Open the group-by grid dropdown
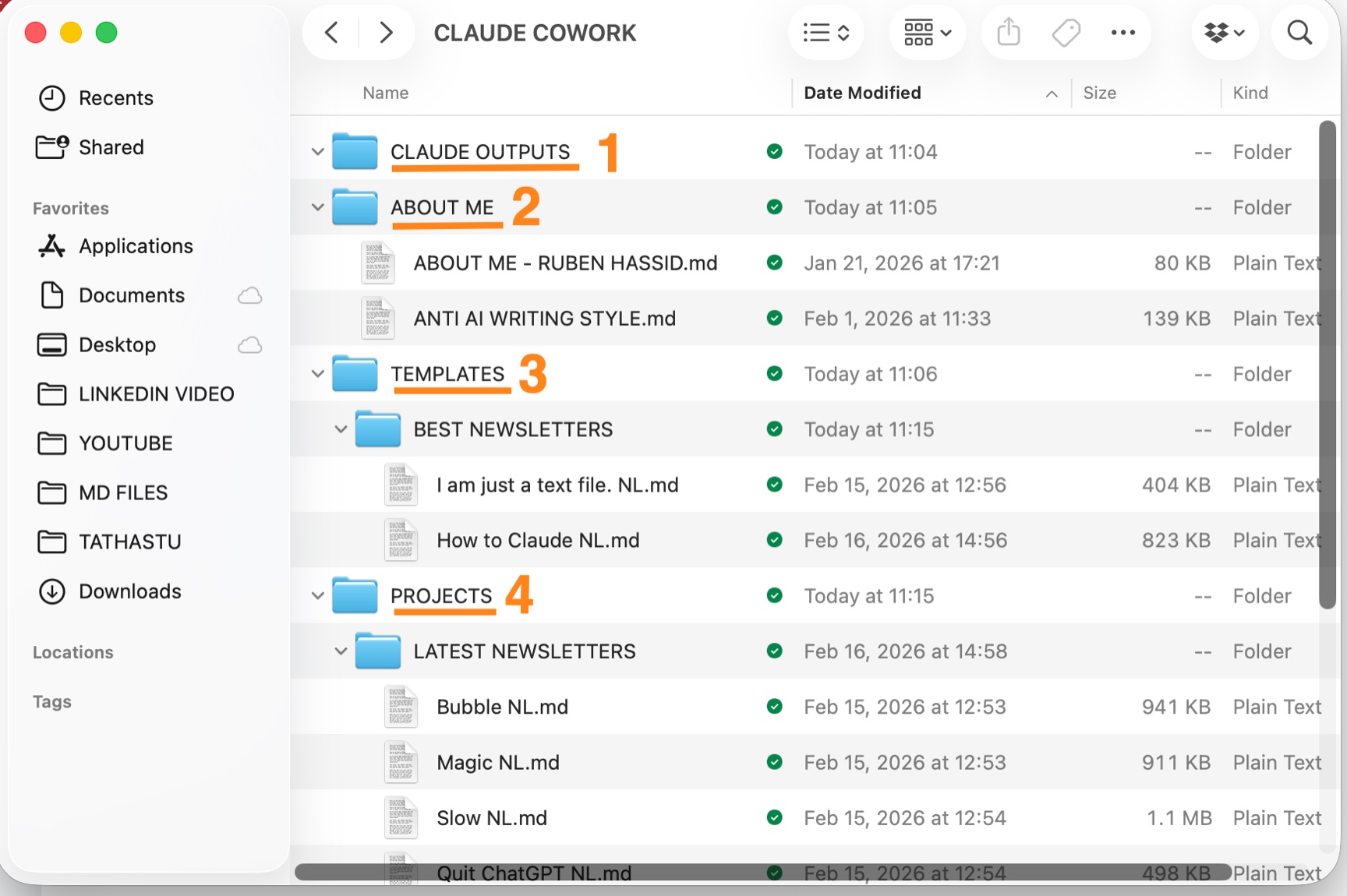The image size is (1347, 896). point(928,33)
